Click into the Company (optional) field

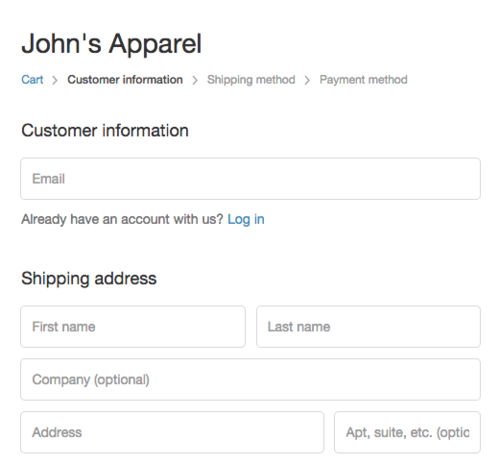tap(250, 379)
